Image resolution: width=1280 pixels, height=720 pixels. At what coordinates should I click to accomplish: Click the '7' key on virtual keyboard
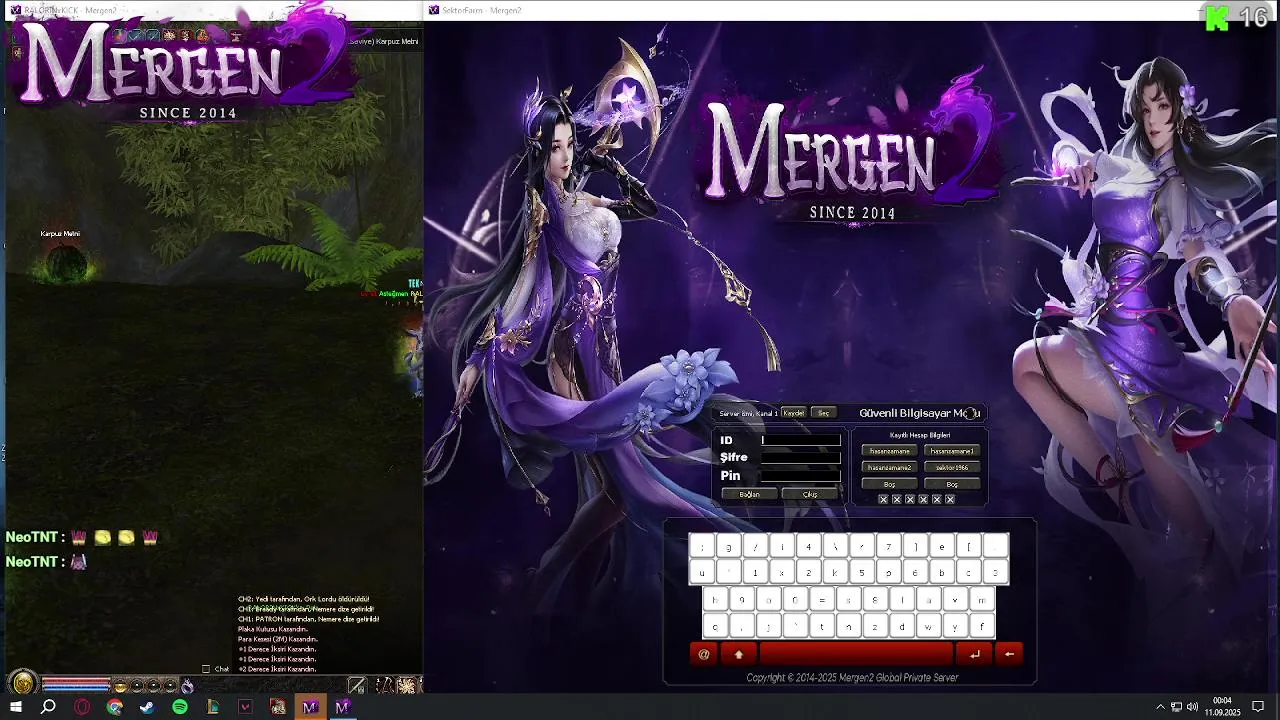[x=888, y=546]
